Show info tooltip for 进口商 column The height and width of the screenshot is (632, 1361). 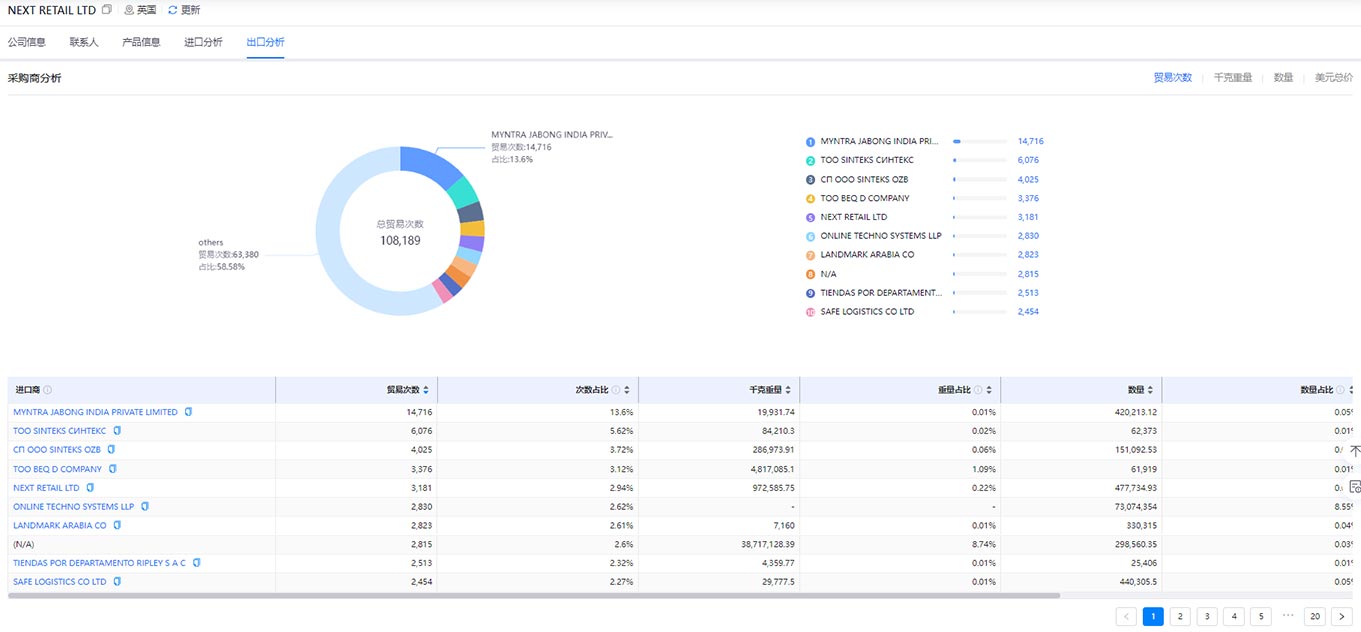pyautogui.click(x=48, y=390)
